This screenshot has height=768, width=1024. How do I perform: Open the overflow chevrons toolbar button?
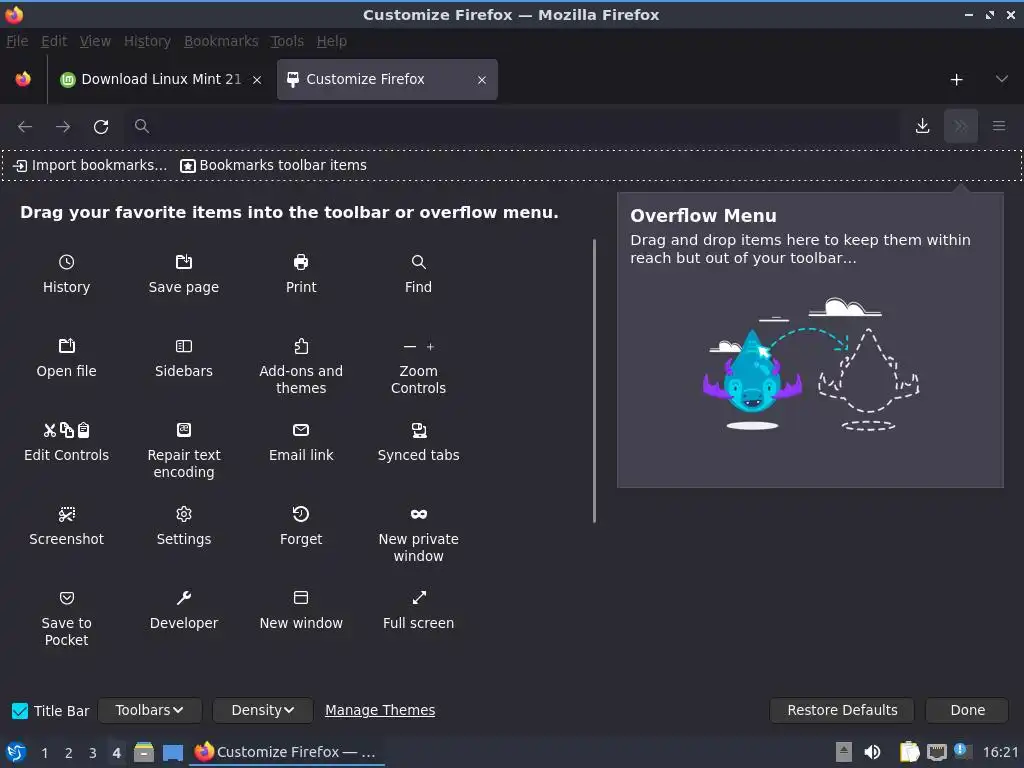click(961, 126)
